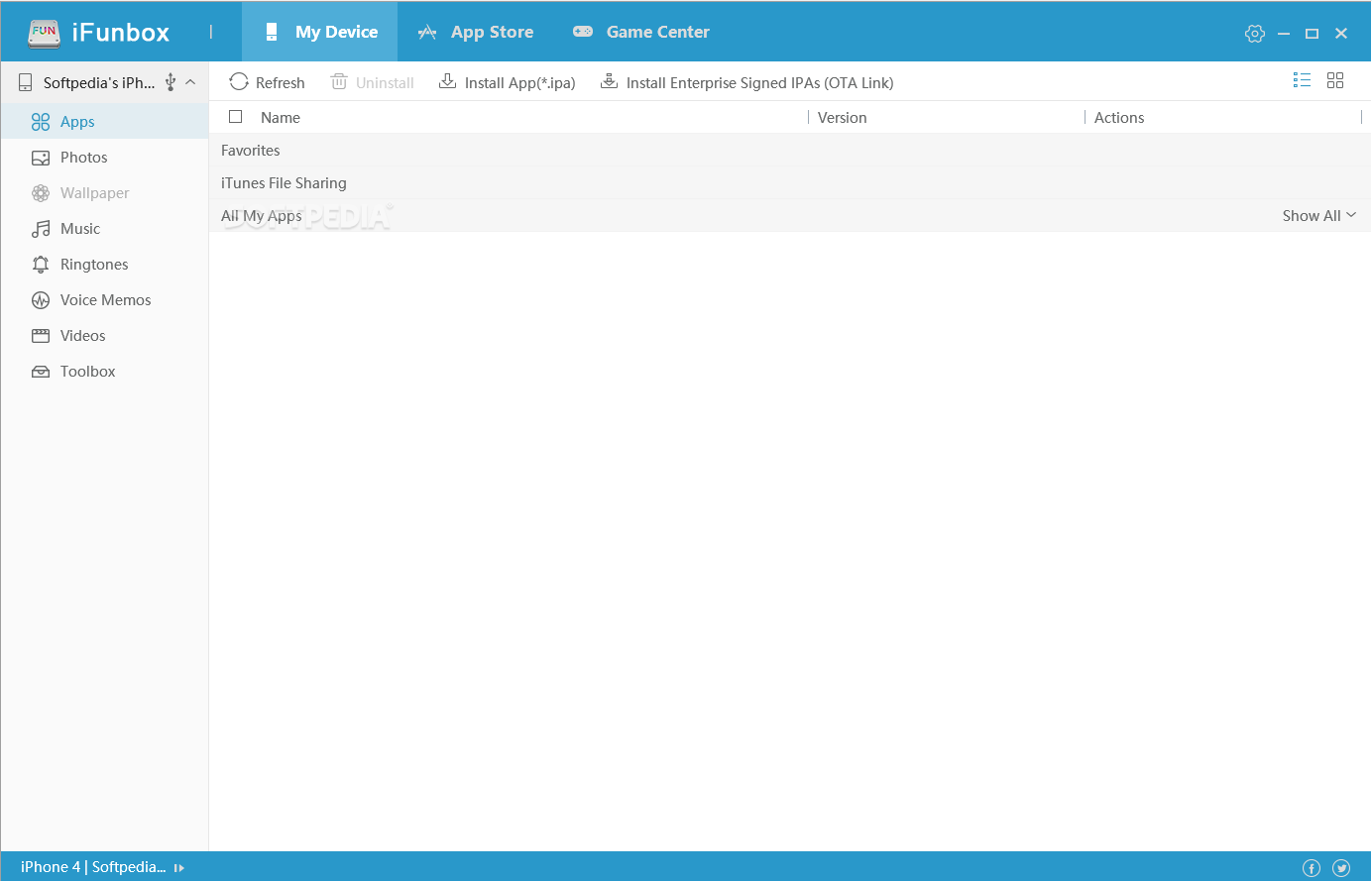The width and height of the screenshot is (1372, 882).
Task: Open the Facebook link icon
Action: 1312,868
